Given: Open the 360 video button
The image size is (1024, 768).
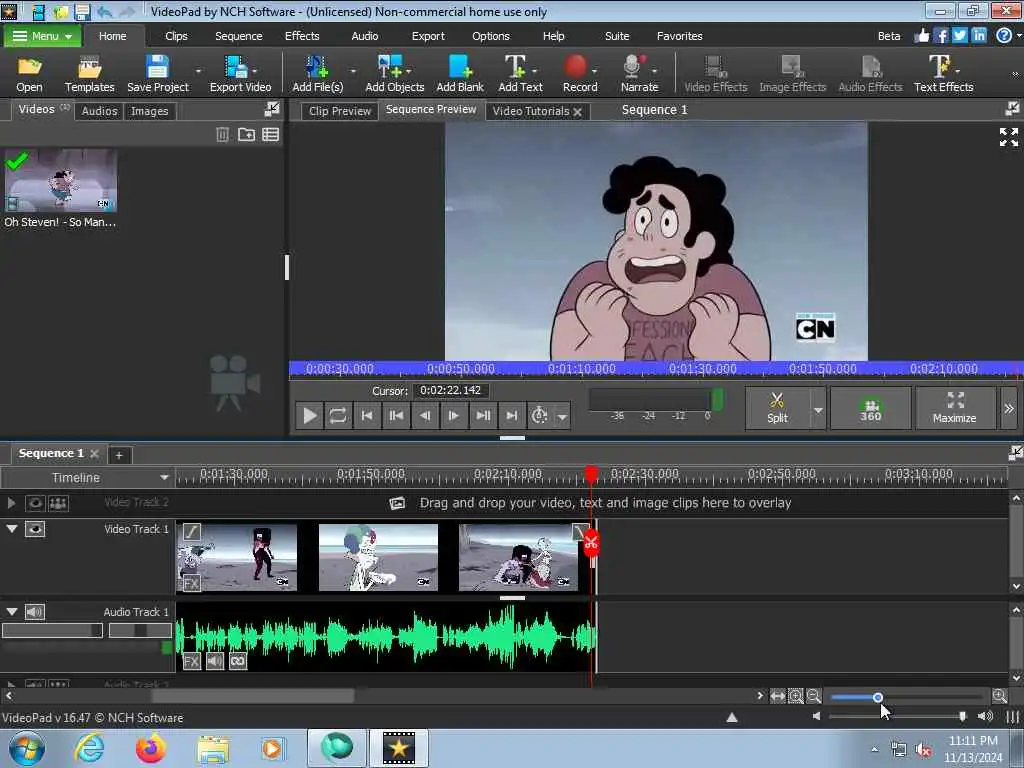Looking at the screenshot, I should click(871, 408).
